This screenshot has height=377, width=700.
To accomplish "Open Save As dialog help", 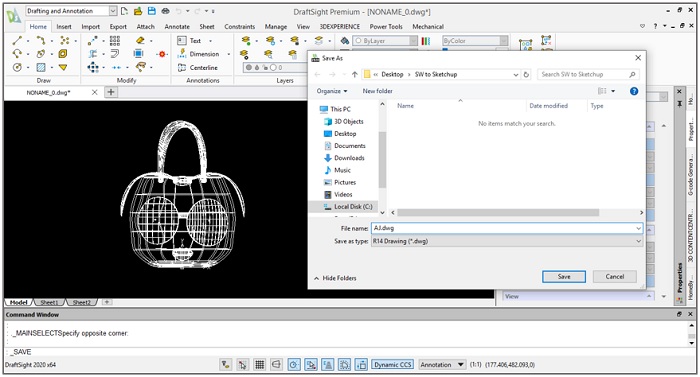I will tap(633, 91).
